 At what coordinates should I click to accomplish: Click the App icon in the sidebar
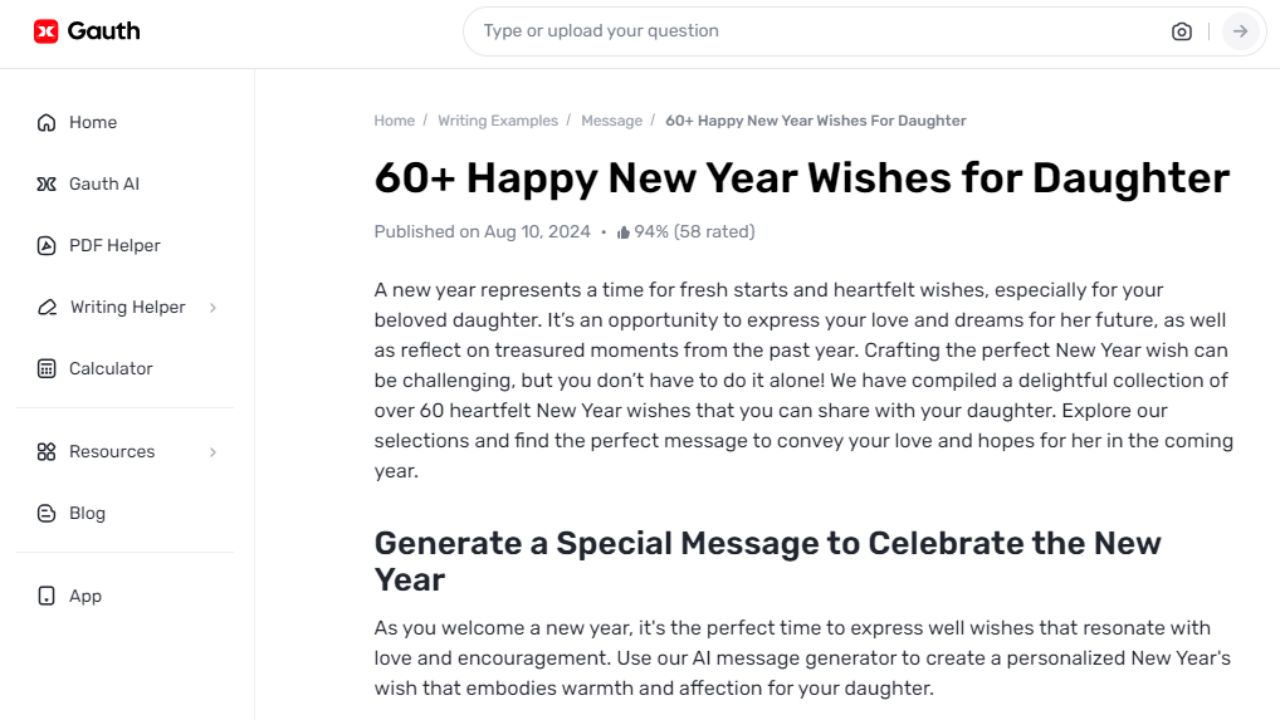[46, 595]
